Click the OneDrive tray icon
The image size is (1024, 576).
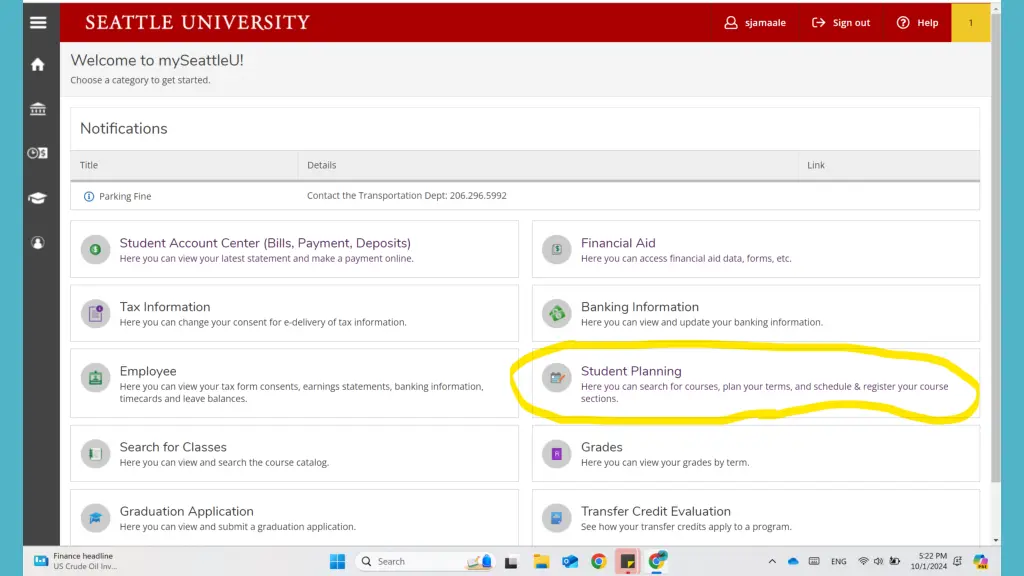click(793, 561)
